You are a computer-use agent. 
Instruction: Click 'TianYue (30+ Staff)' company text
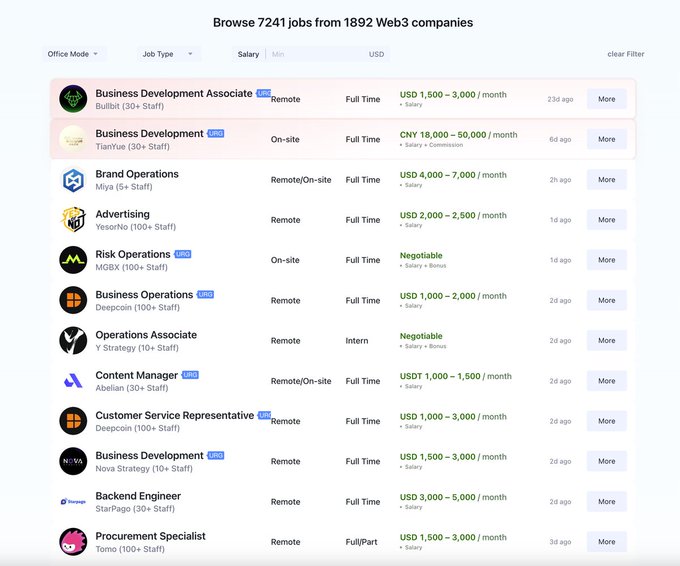pos(132,147)
